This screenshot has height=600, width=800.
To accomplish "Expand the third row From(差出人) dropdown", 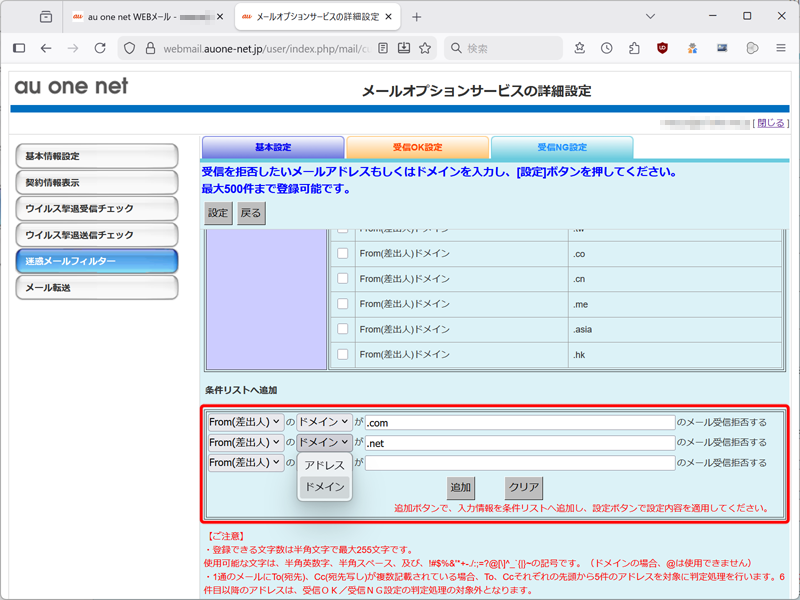I will (x=246, y=462).
